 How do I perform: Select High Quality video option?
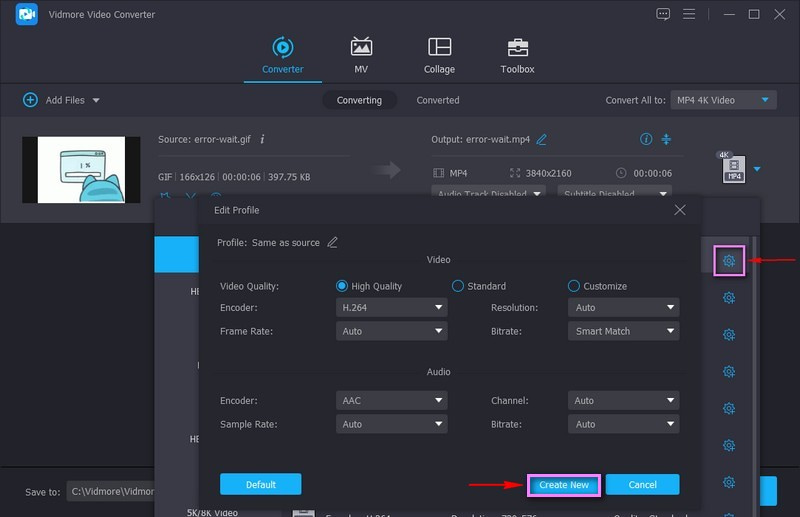pos(343,286)
